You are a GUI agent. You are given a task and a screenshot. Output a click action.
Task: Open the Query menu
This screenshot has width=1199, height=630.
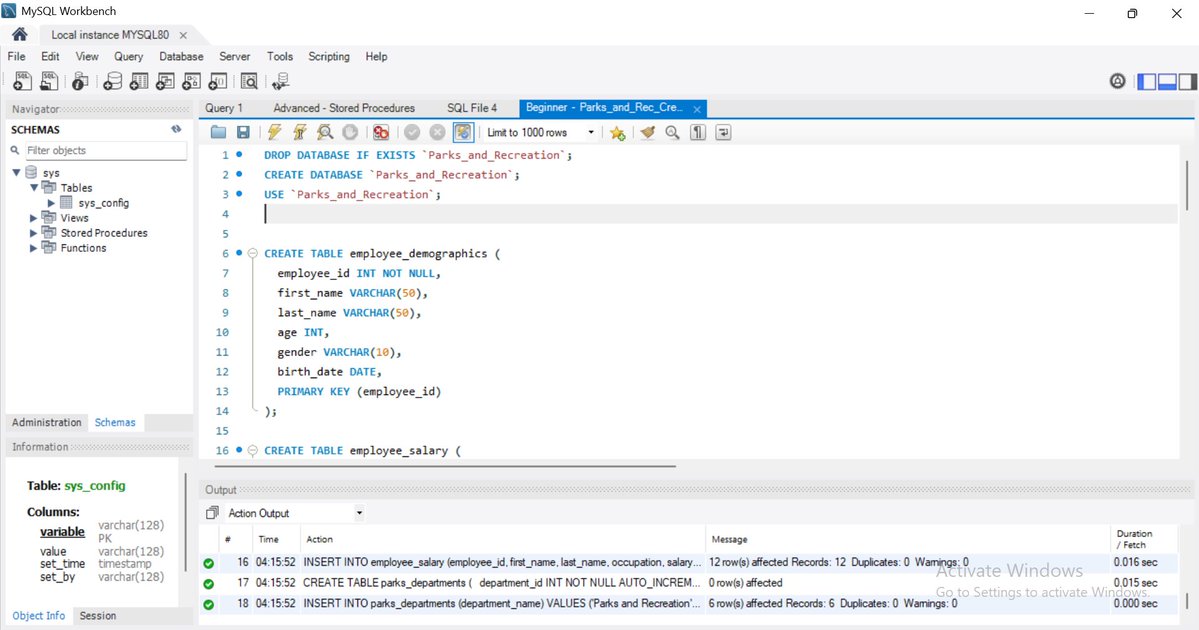128,57
